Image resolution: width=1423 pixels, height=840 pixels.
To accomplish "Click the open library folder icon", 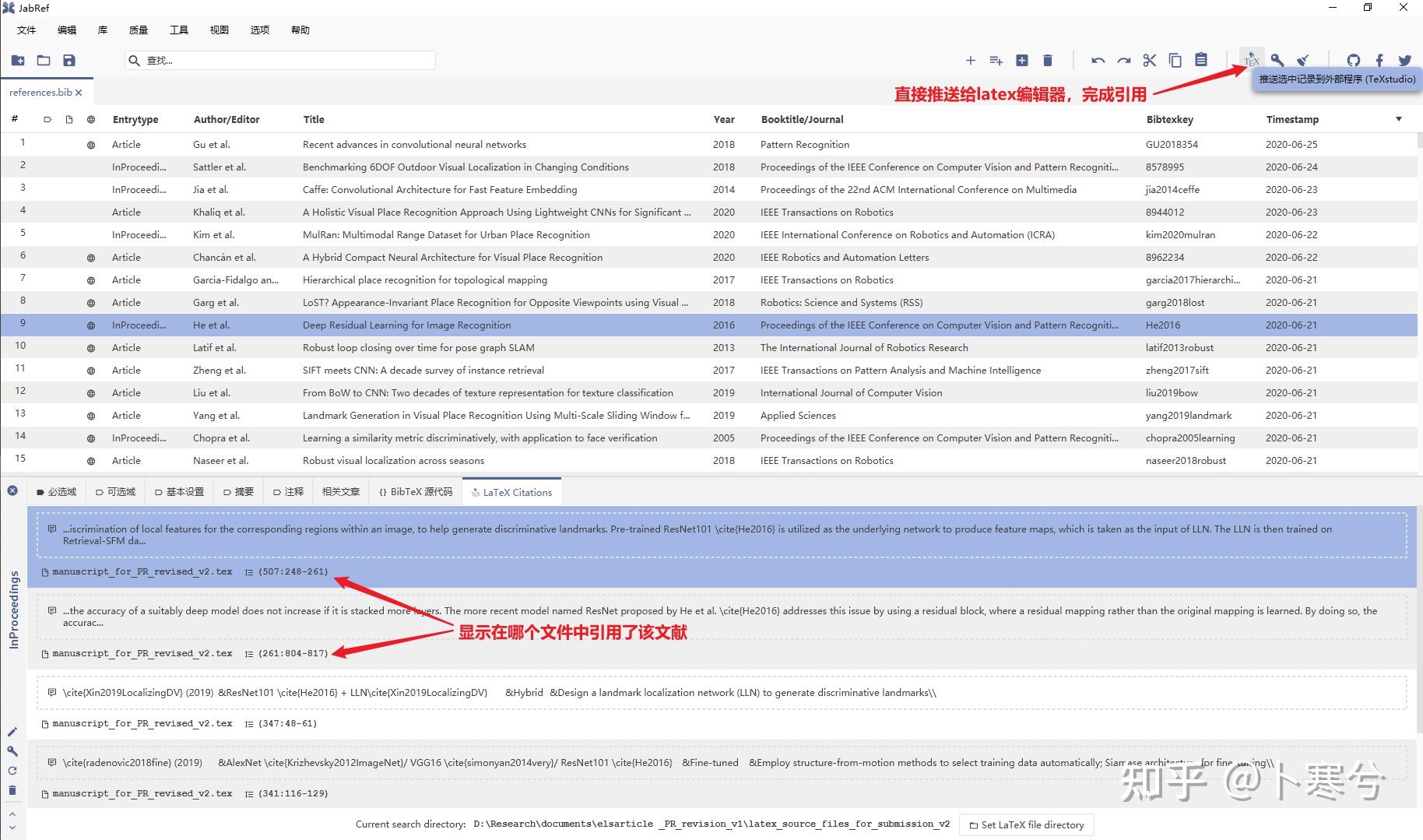I will click(44, 60).
